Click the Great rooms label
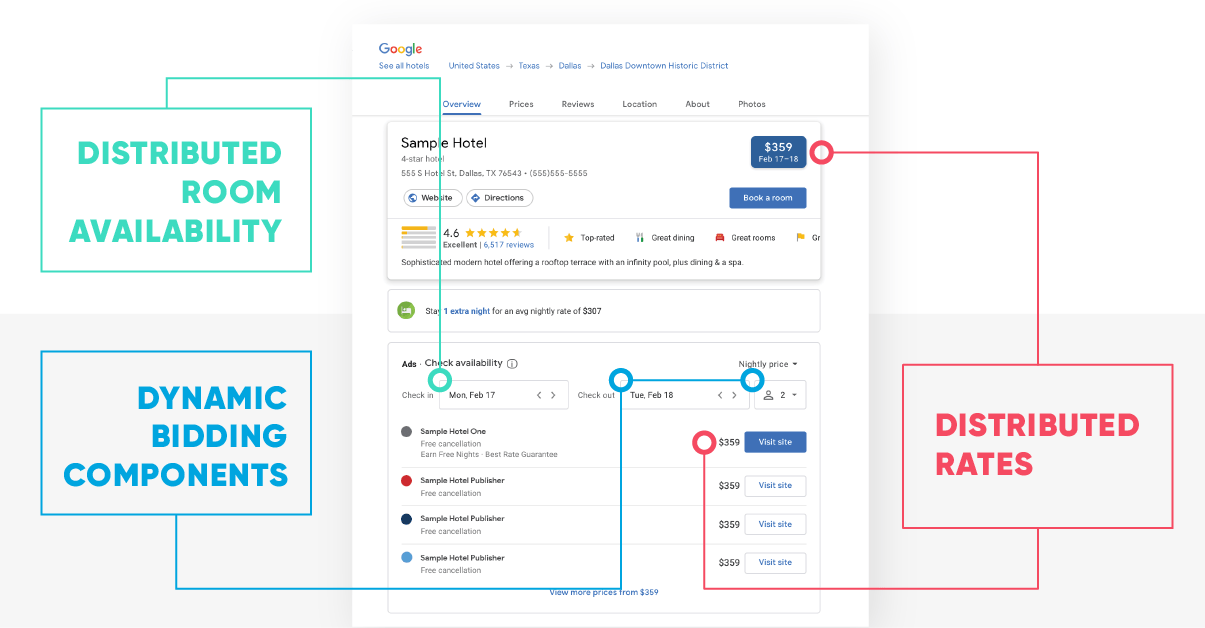This screenshot has width=1205, height=628. 753,238
